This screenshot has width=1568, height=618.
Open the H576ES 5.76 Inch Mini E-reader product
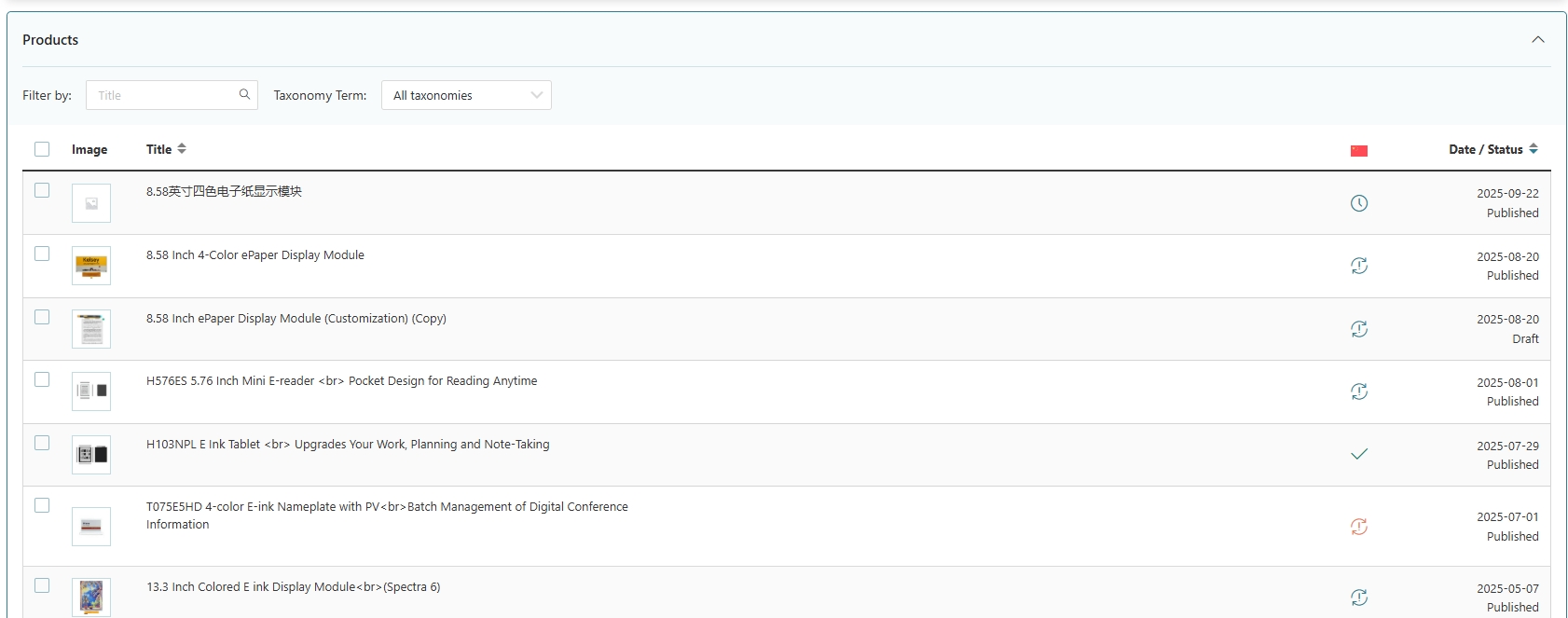click(341, 381)
